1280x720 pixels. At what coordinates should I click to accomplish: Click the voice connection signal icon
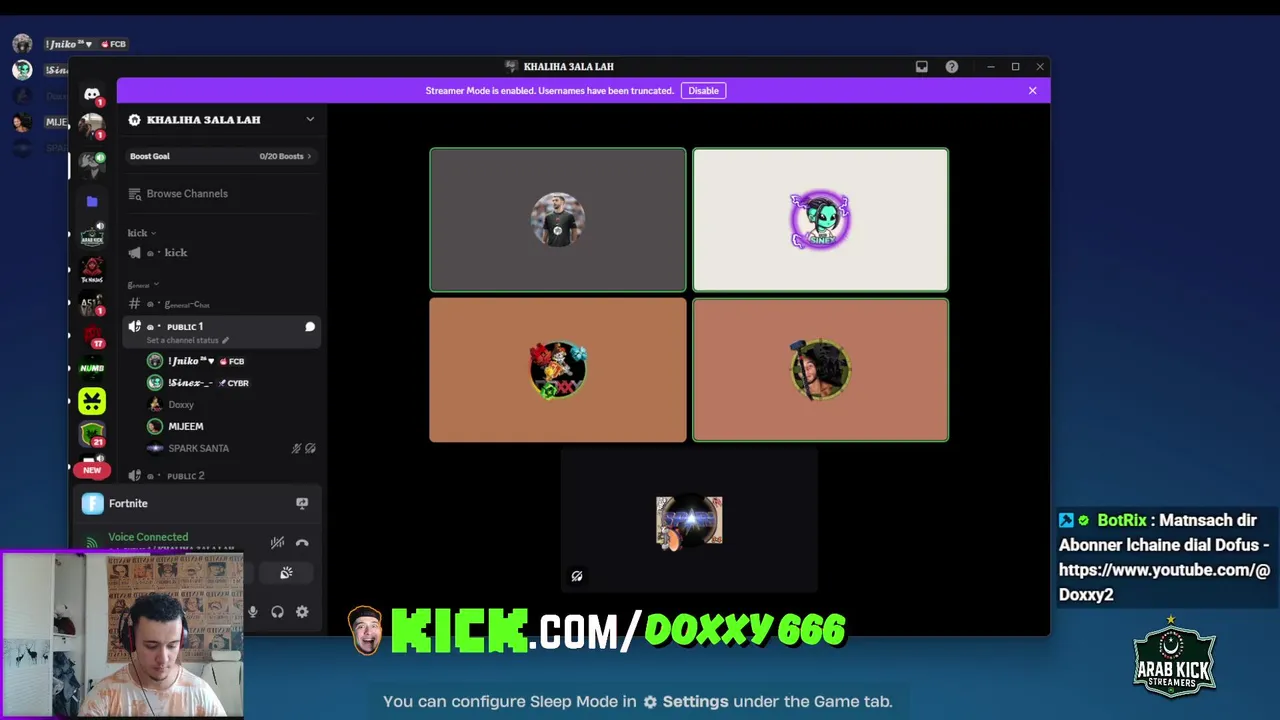(x=92, y=542)
